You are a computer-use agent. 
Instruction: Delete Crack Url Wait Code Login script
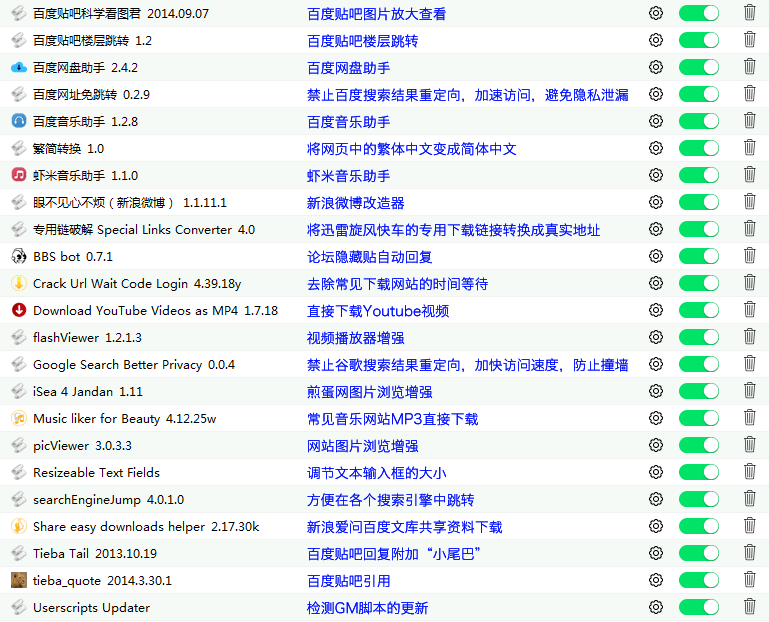pyautogui.click(x=749, y=282)
